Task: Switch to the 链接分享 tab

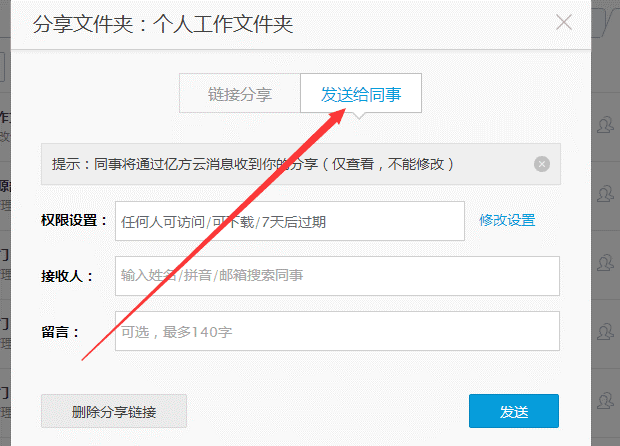Action: click(x=240, y=94)
